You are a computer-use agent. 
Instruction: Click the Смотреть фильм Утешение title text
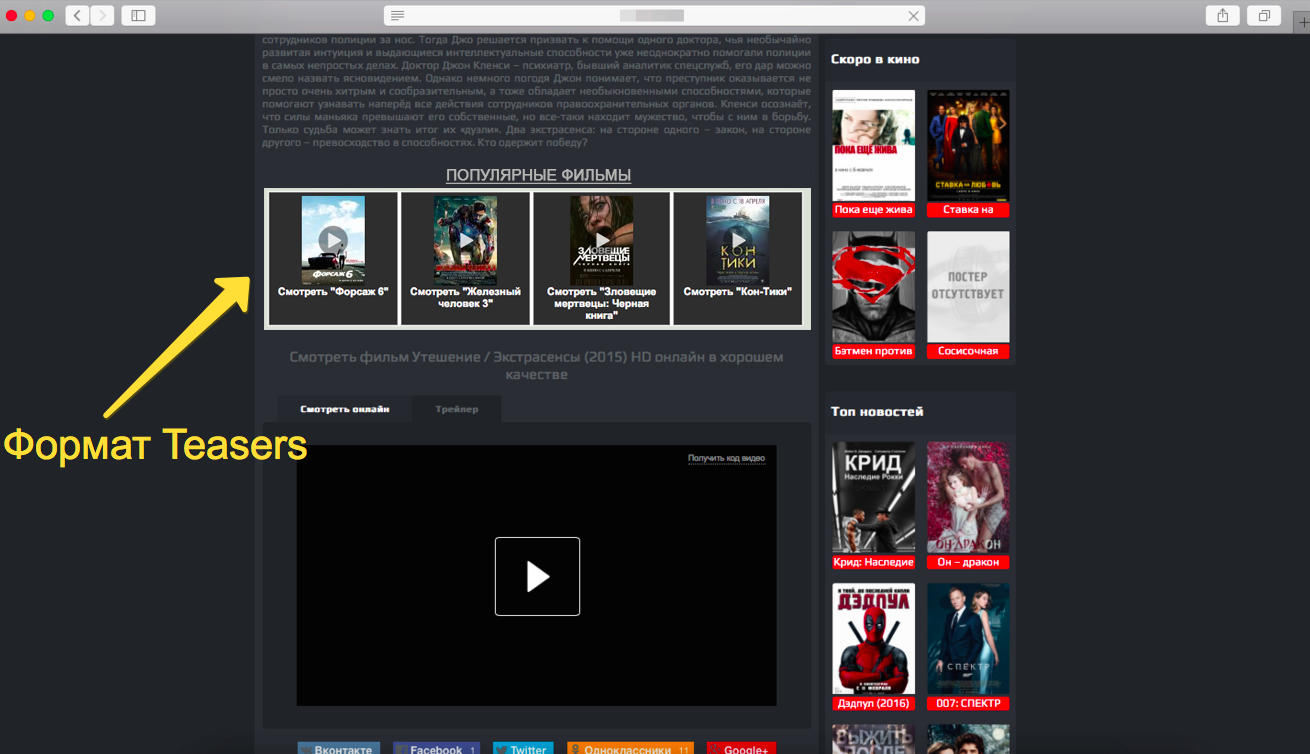point(536,365)
